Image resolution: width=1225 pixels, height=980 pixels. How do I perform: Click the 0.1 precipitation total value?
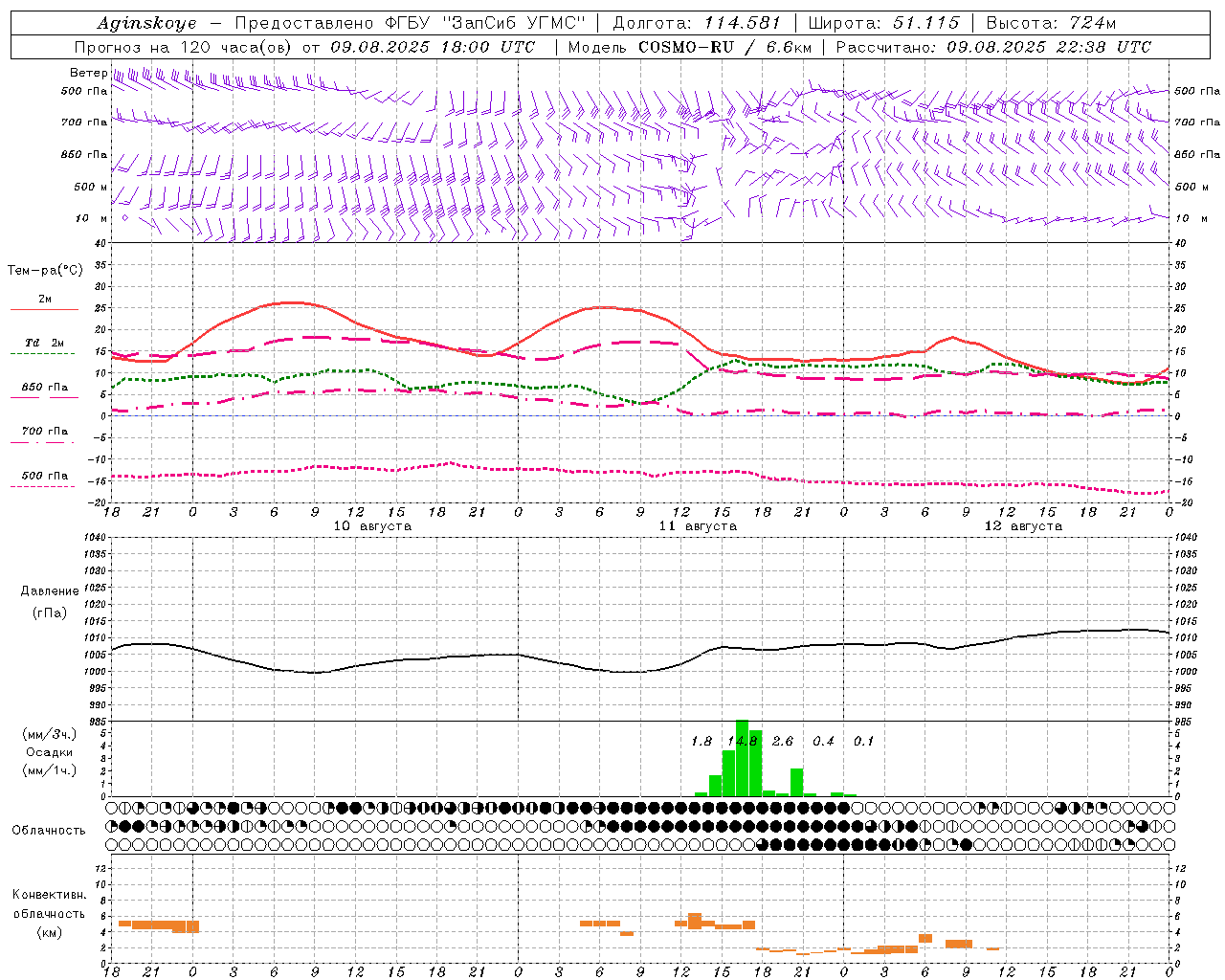pyautogui.click(x=864, y=742)
